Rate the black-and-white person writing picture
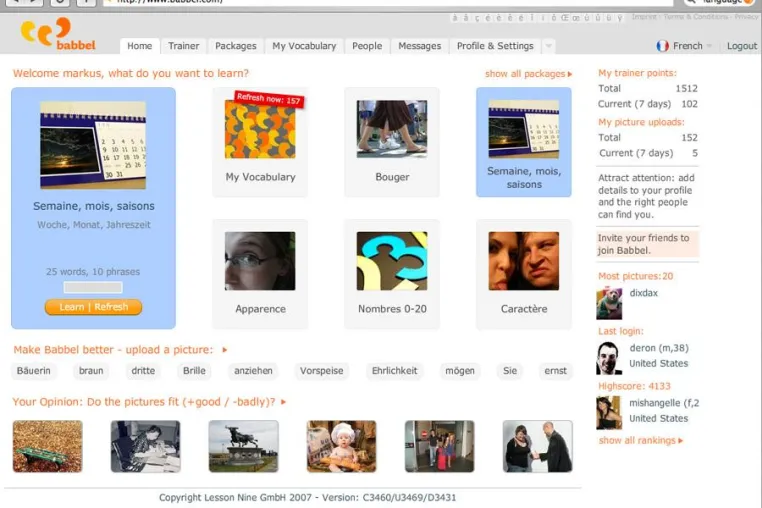The image size is (762, 508). (x=145, y=446)
